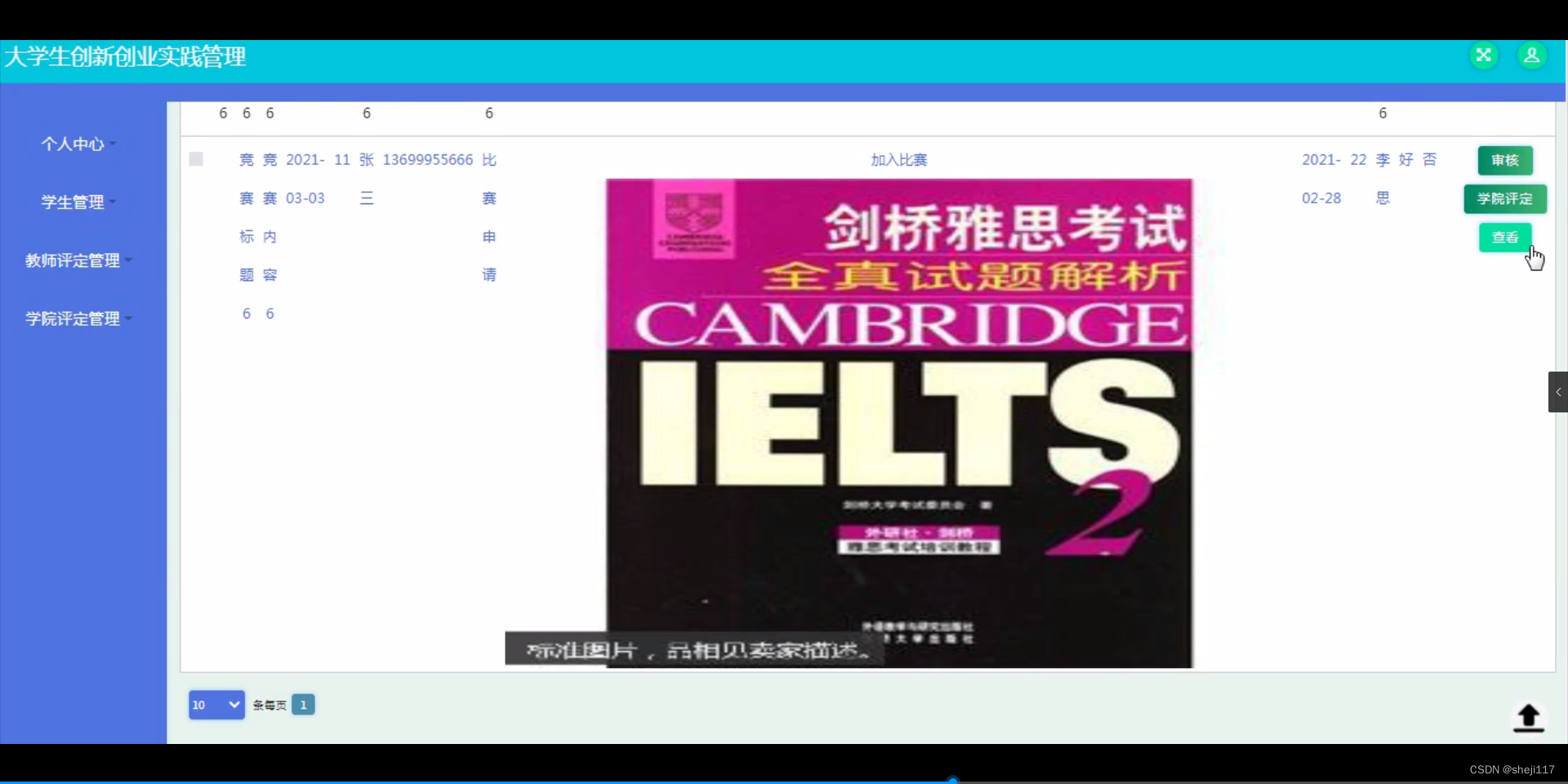
Task: Open the user profile icon at top right
Action: (1532, 56)
